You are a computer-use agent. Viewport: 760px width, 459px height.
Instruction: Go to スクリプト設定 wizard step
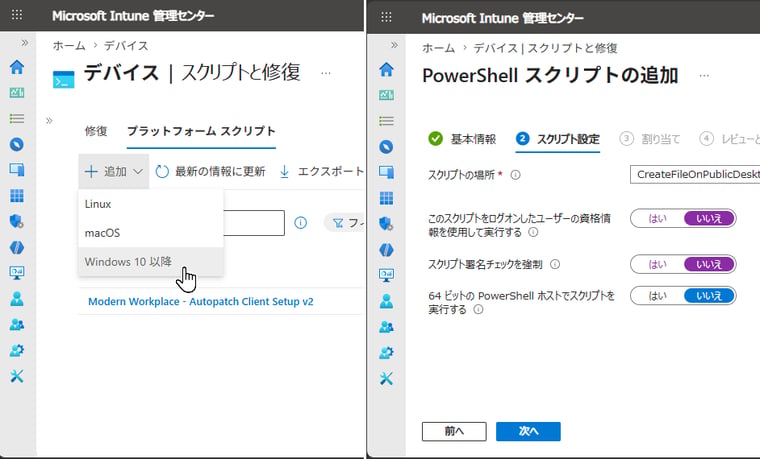(x=558, y=139)
